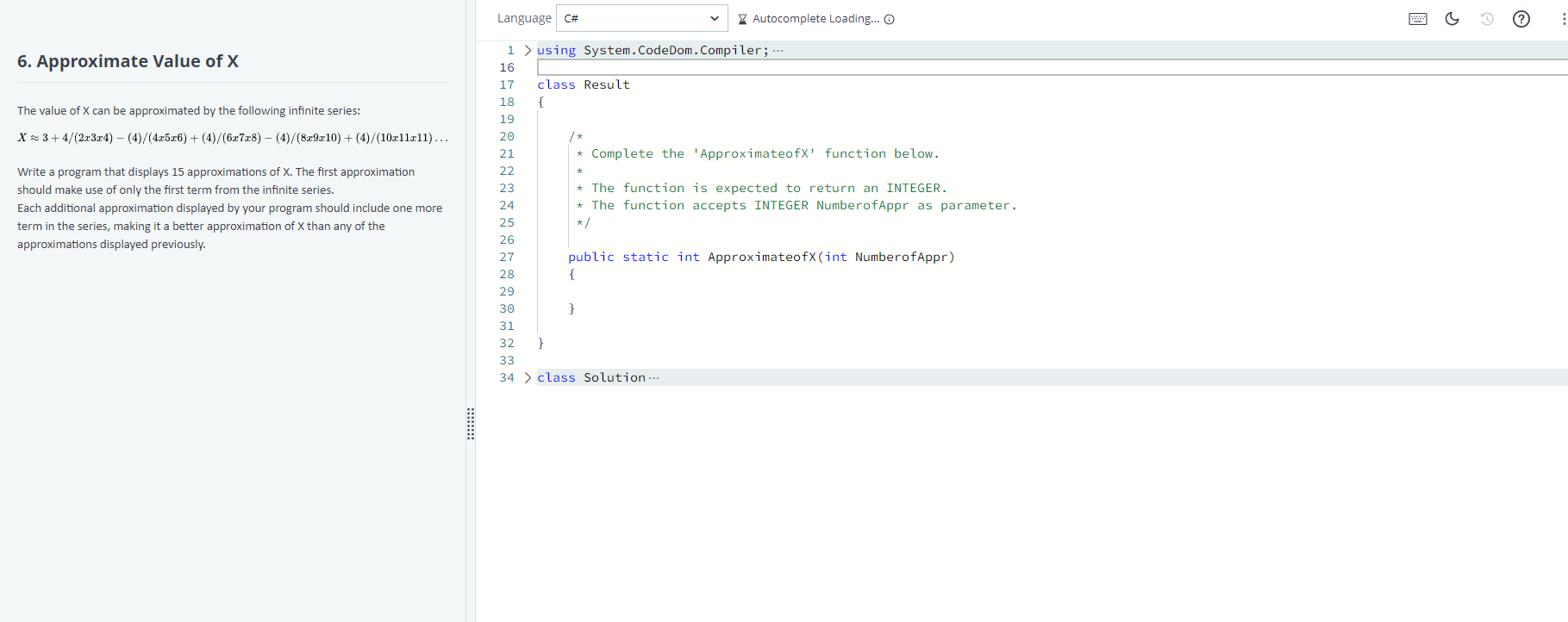Open the keyboard shortcuts icon

(1417, 19)
